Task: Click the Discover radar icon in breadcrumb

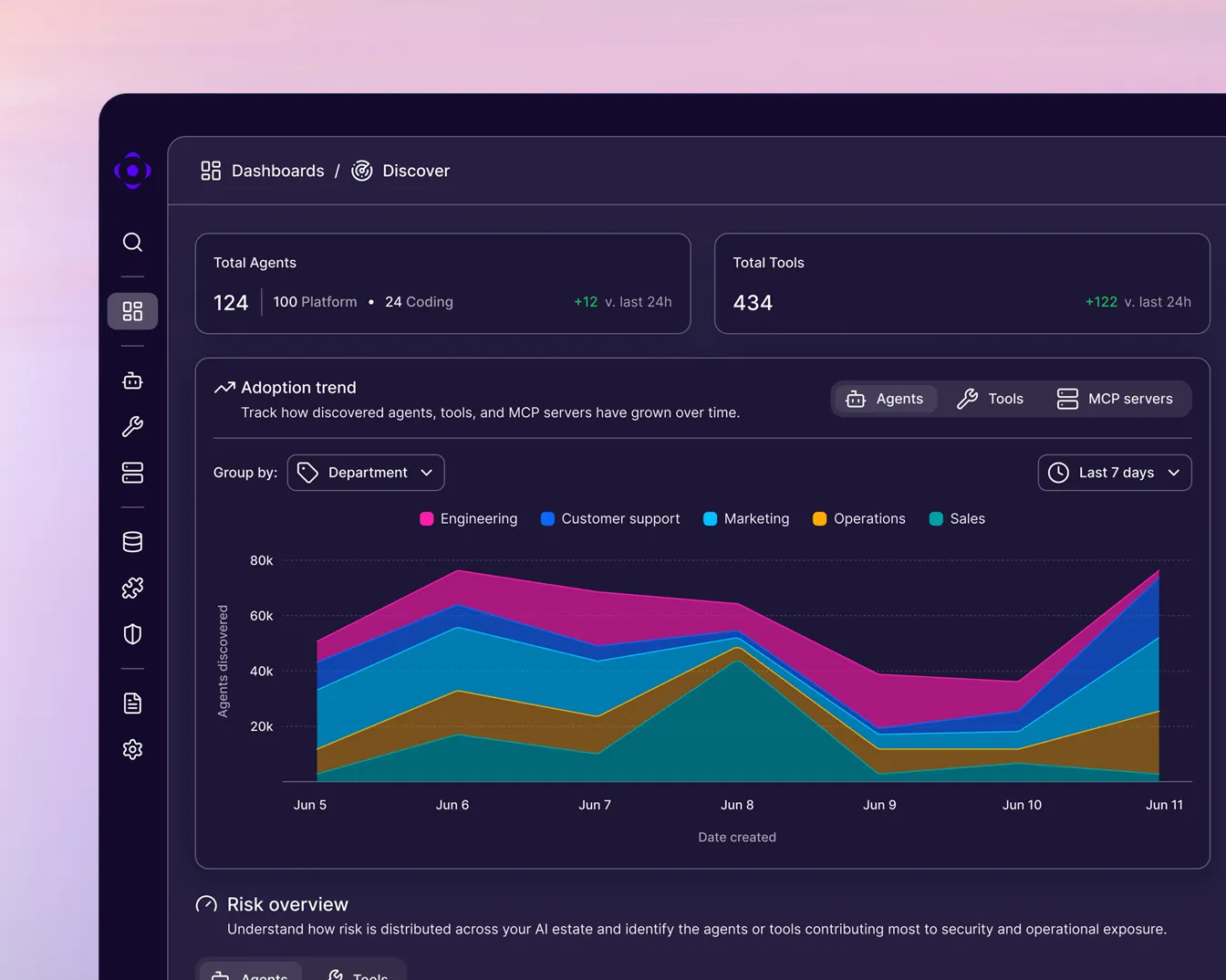Action: (362, 171)
